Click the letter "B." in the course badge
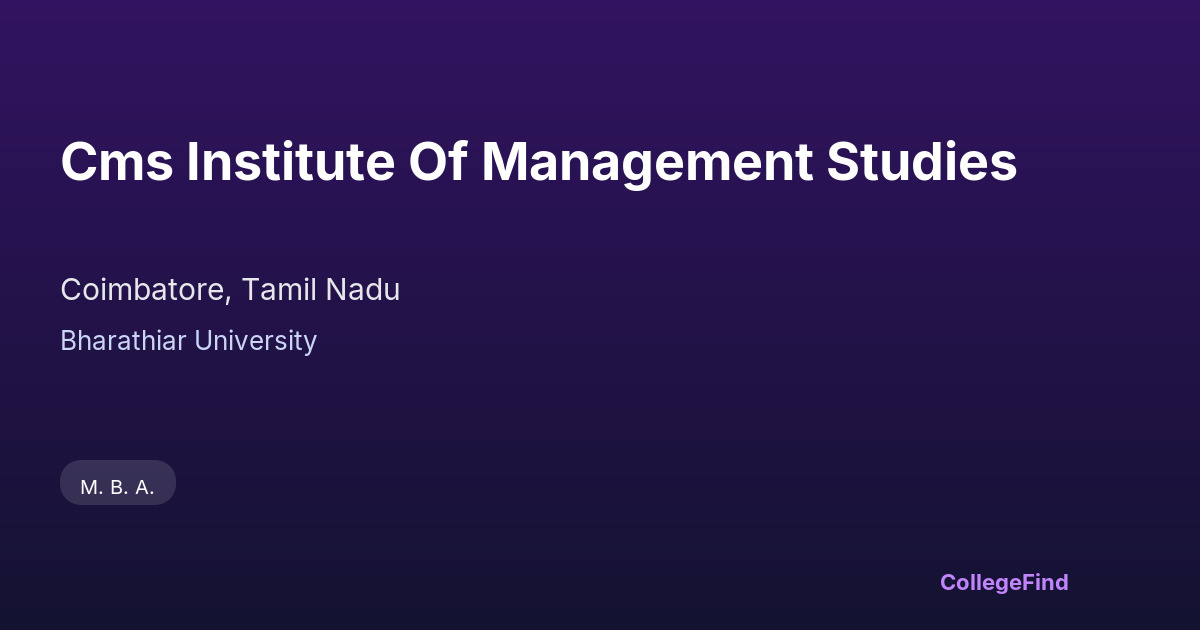 (x=119, y=488)
